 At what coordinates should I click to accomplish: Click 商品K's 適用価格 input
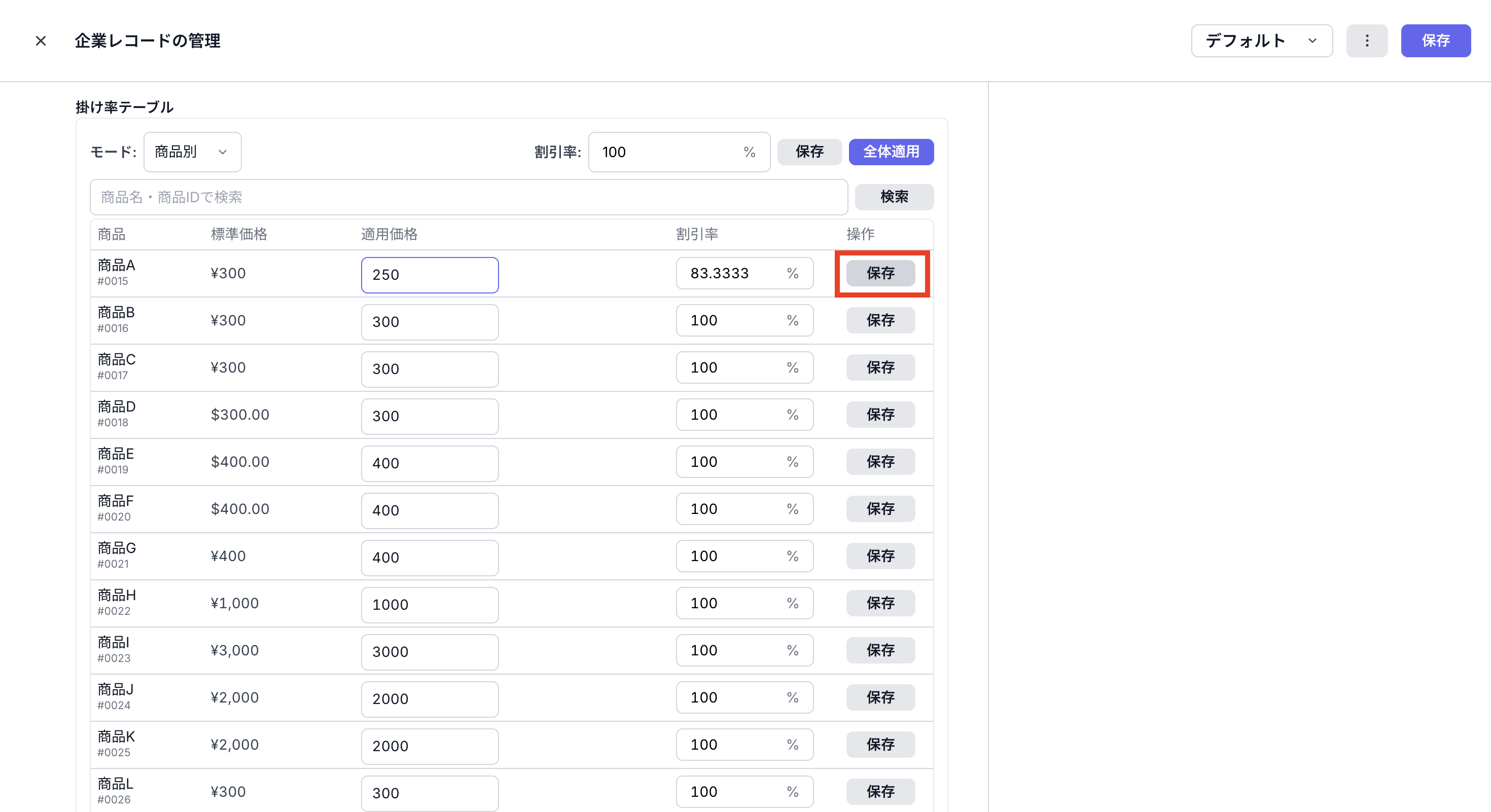click(430, 746)
